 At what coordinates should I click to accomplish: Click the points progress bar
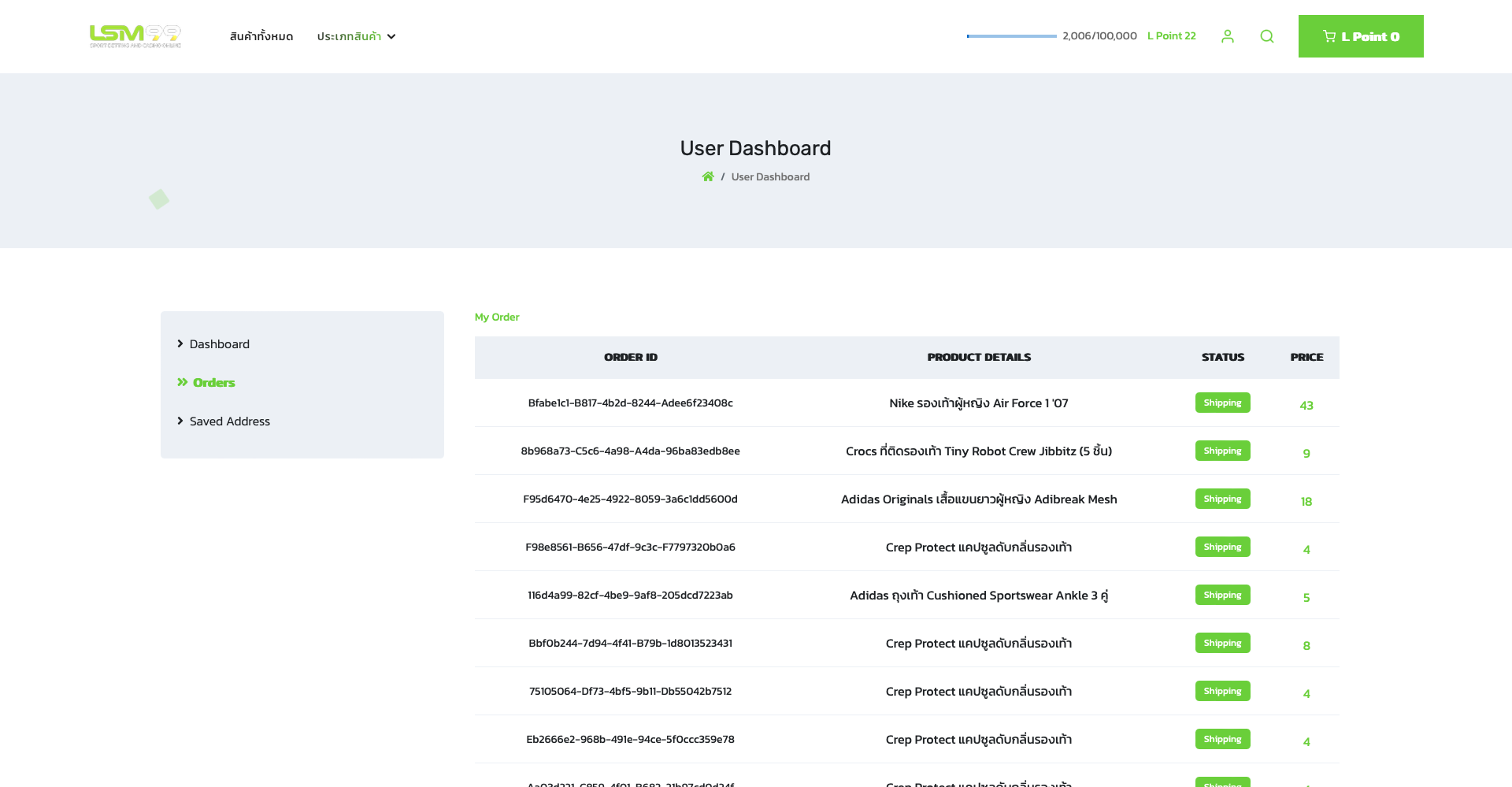click(x=1011, y=36)
